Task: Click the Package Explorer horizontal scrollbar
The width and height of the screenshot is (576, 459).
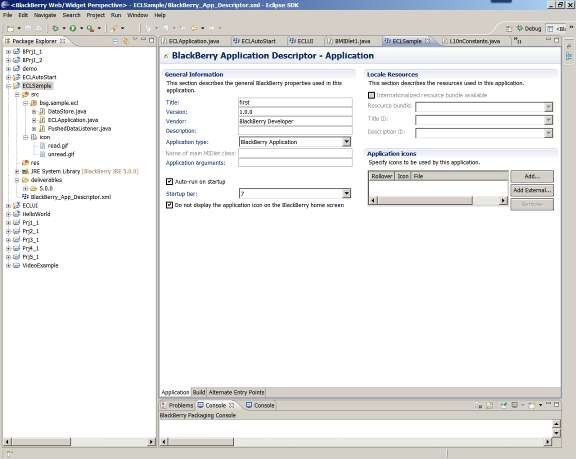Action: tap(79, 441)
